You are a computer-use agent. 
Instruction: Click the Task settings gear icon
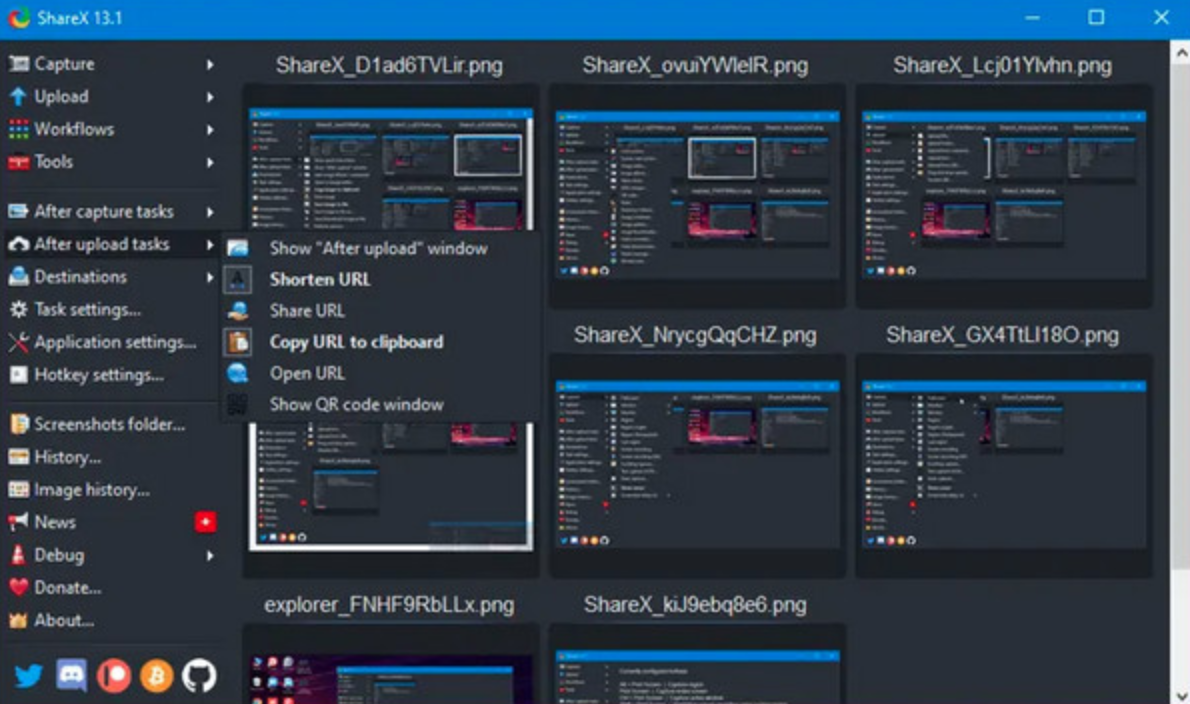(x=18, y=309)
